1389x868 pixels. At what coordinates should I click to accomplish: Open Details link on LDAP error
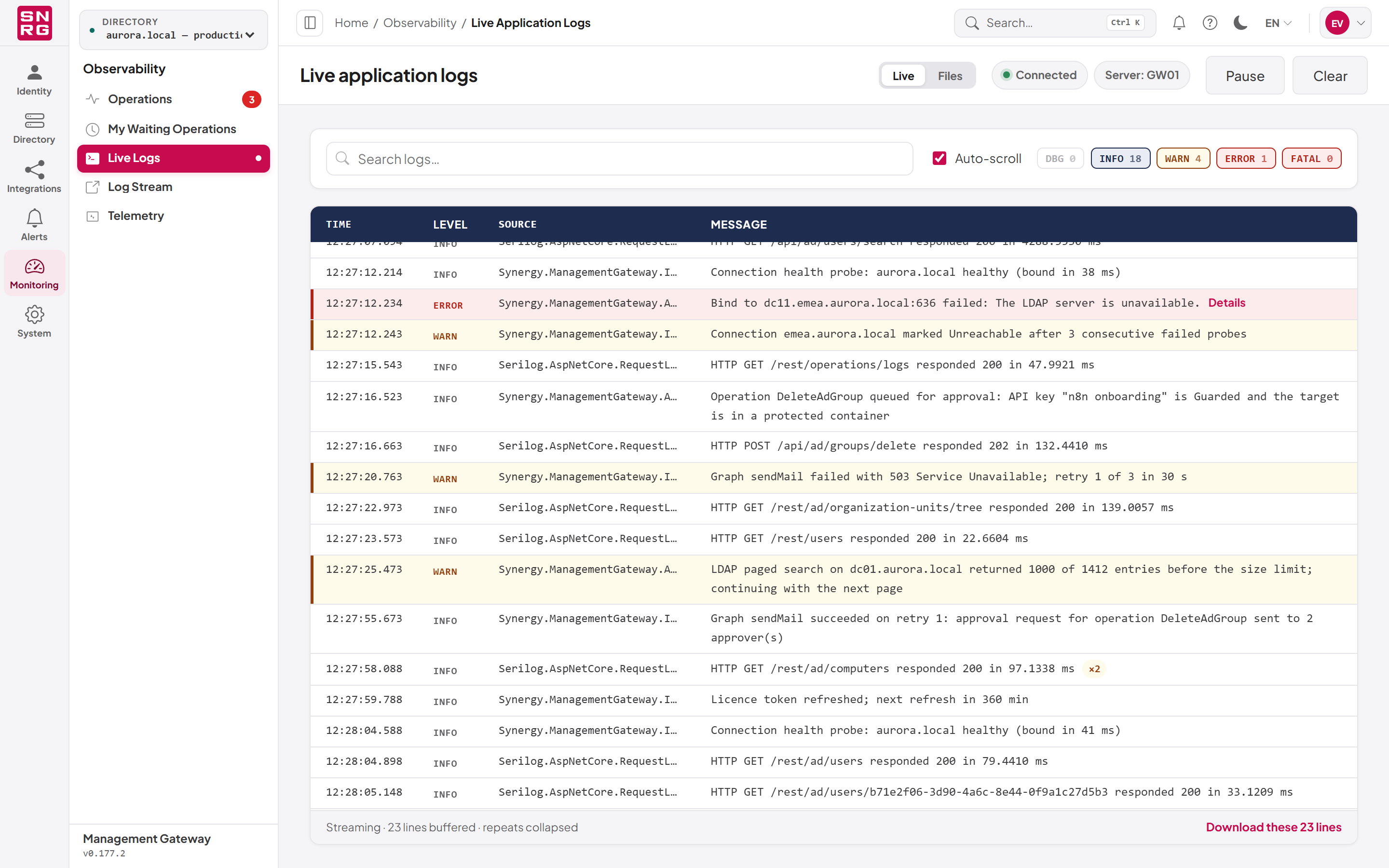tap(1226, 303)
